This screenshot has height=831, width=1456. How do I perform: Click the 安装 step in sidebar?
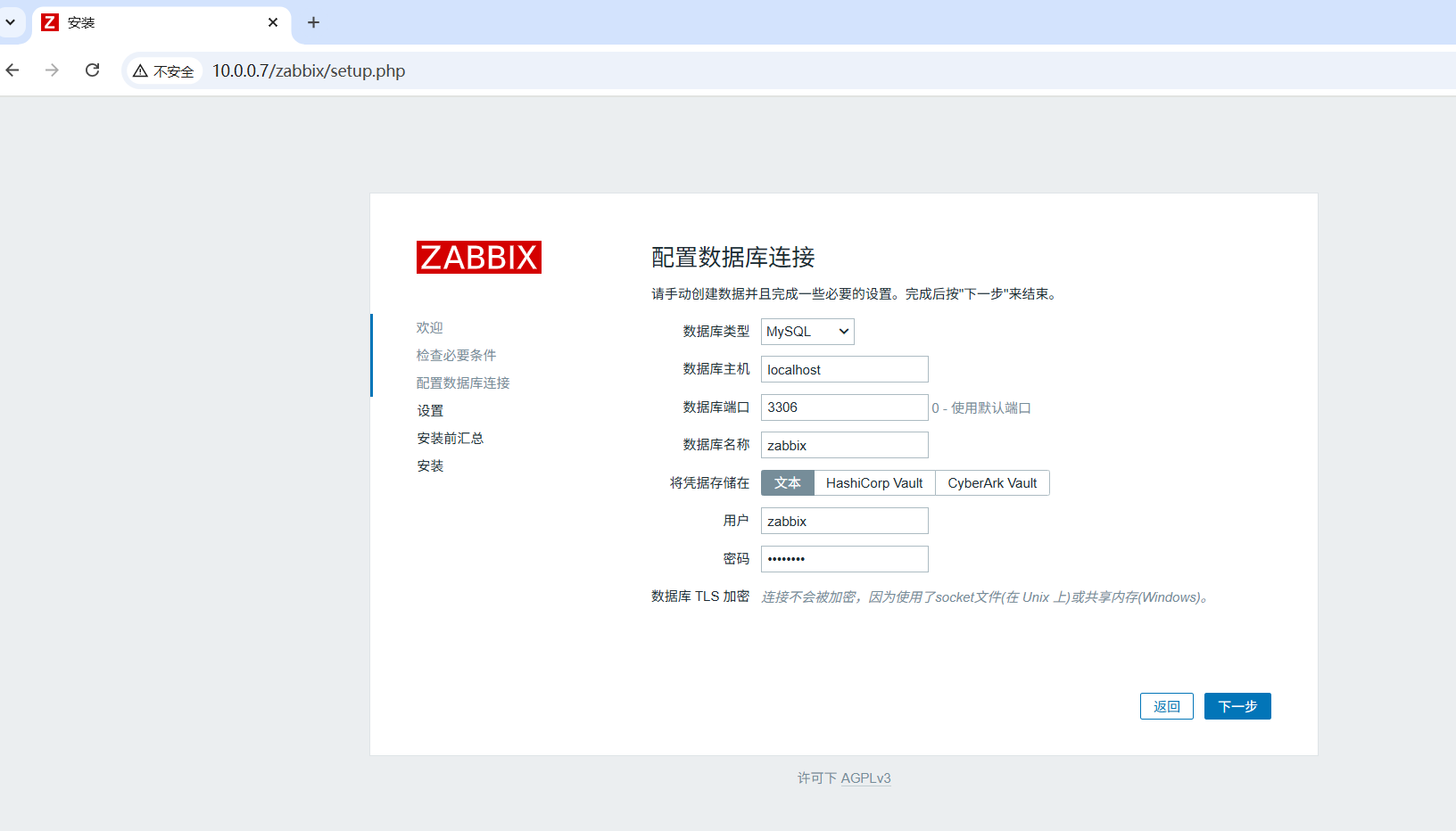click(430, 466)
